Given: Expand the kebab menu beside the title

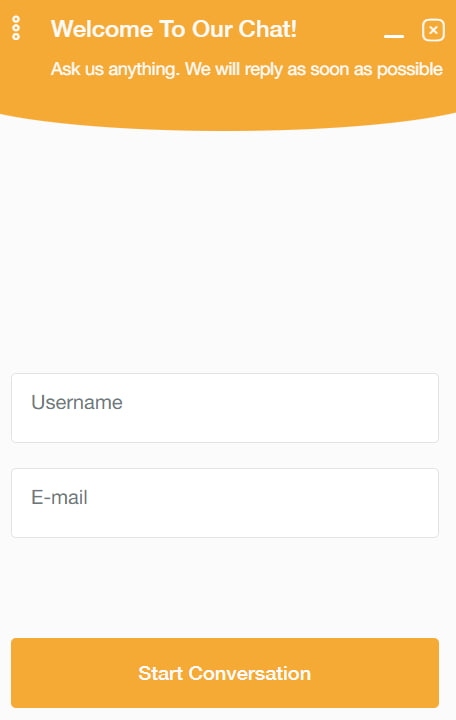Looking at the screenshot, I should (x=16, y=28).
